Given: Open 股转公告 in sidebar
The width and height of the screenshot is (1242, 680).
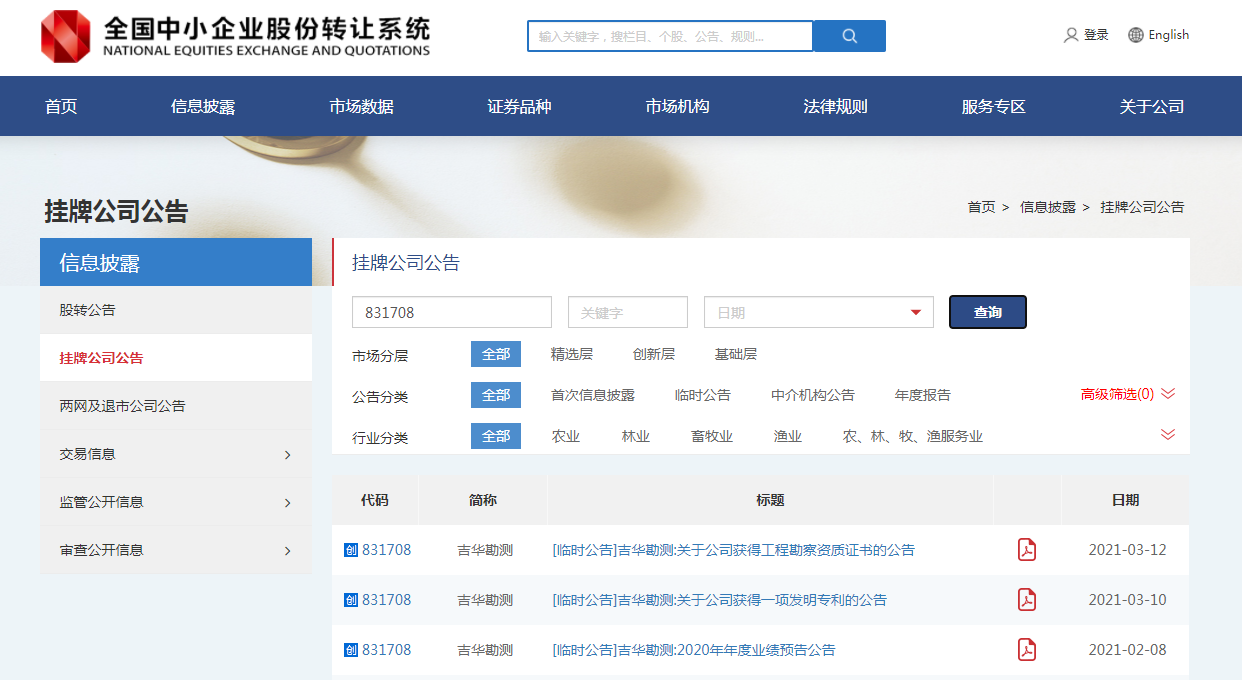Looking at the screenshot, I should pos(176,310).
